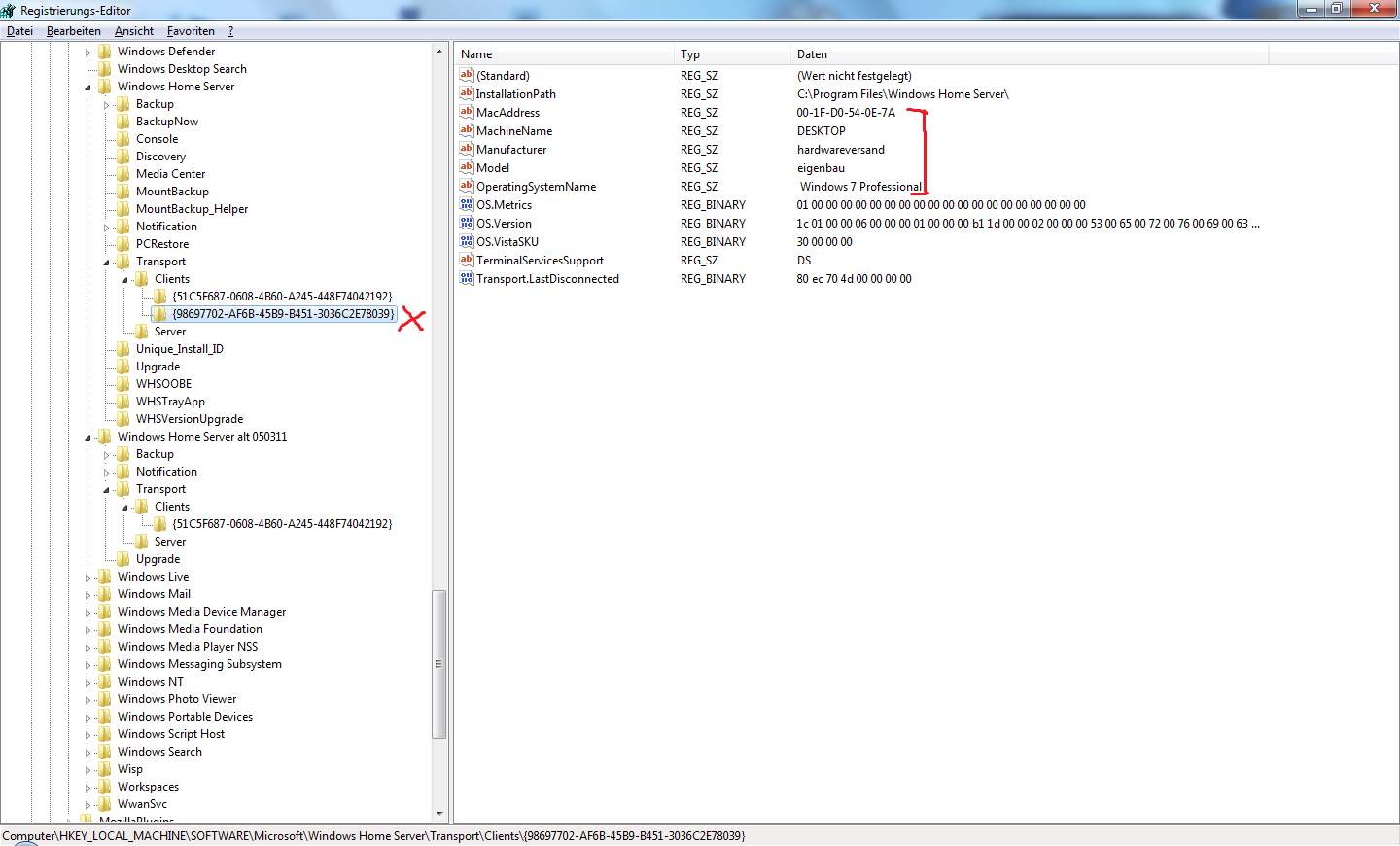Viewport: 1400px width, 846px height.
Task: Select the WwanSvc key
Action: tap(142, 804)
